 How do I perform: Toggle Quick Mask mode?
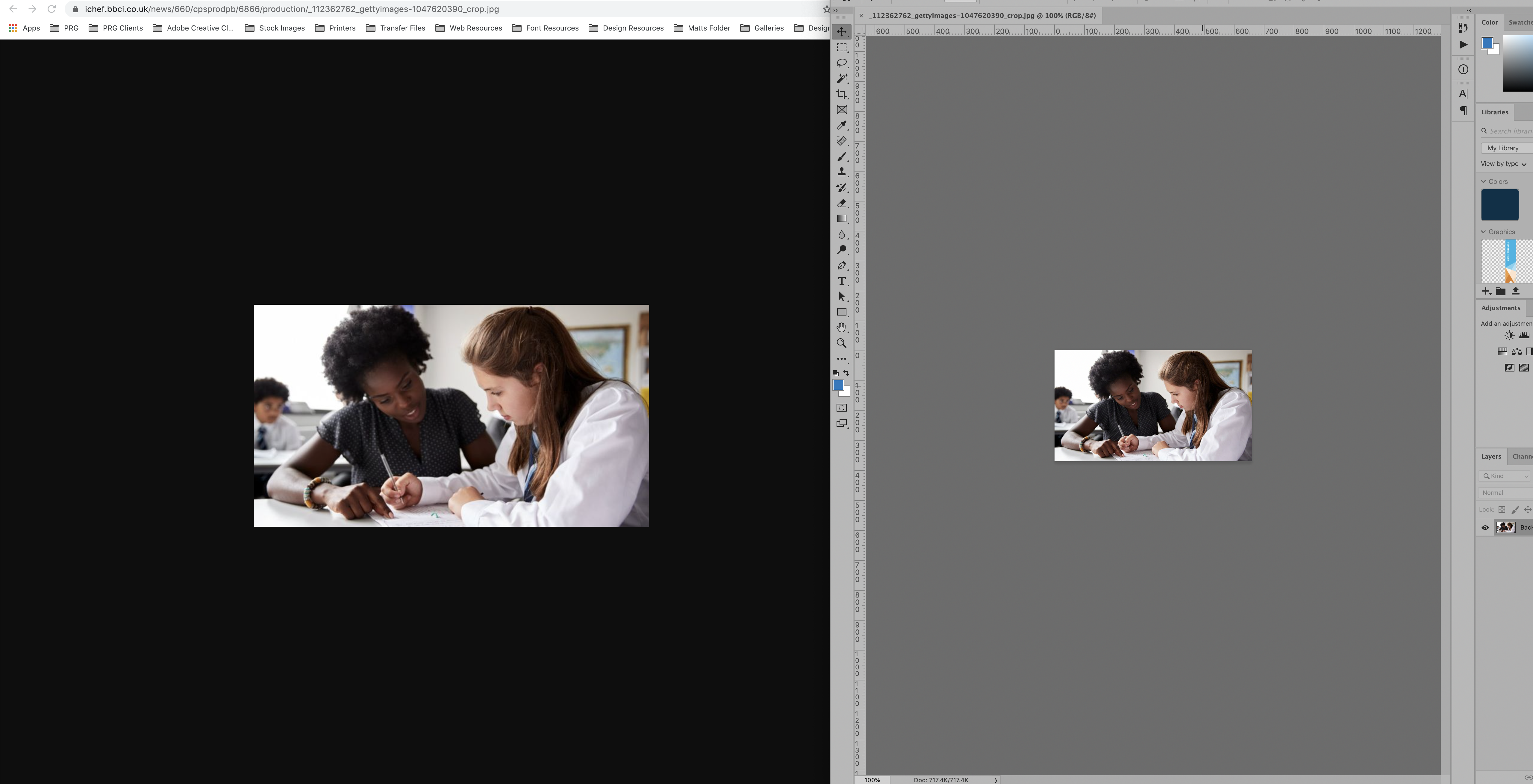click(x=841, y=408)
